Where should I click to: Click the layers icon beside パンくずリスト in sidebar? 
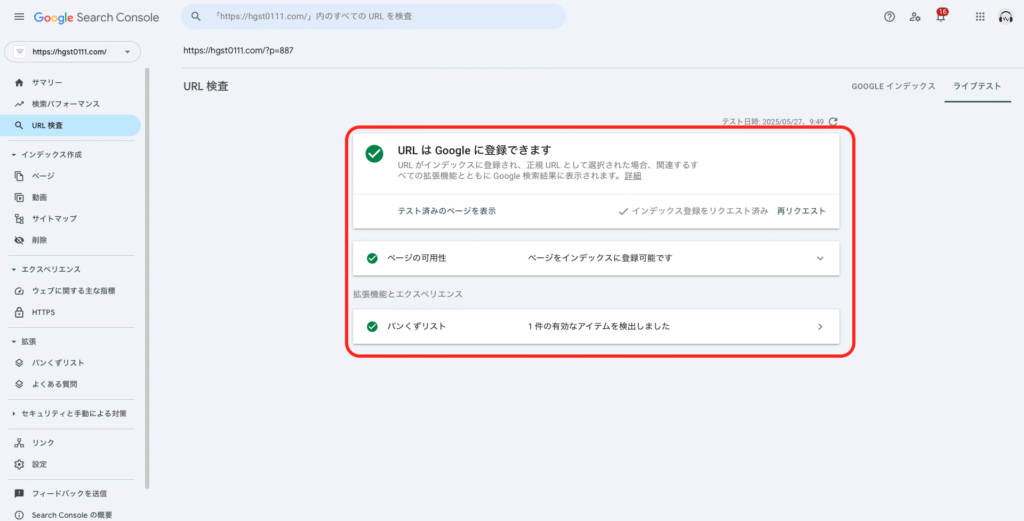point(19,362)
